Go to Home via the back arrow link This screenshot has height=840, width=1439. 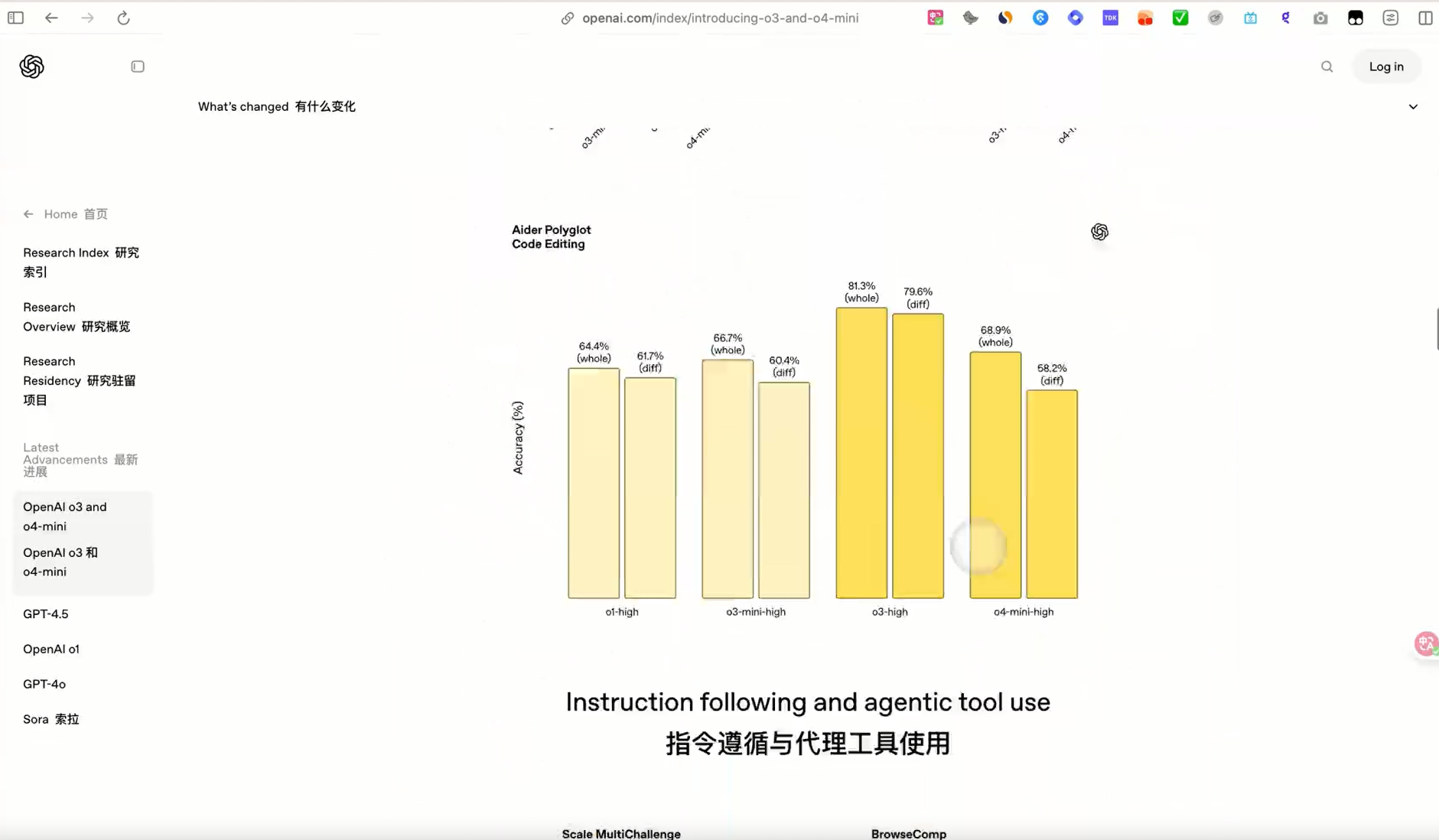(x=65, y=214)
